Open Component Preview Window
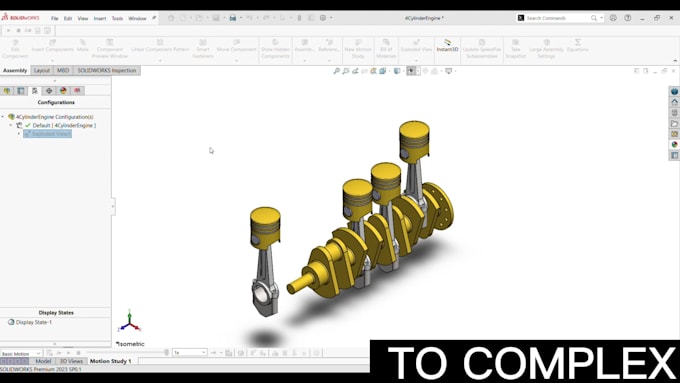 pyautogui.click(x=110, y=49)
